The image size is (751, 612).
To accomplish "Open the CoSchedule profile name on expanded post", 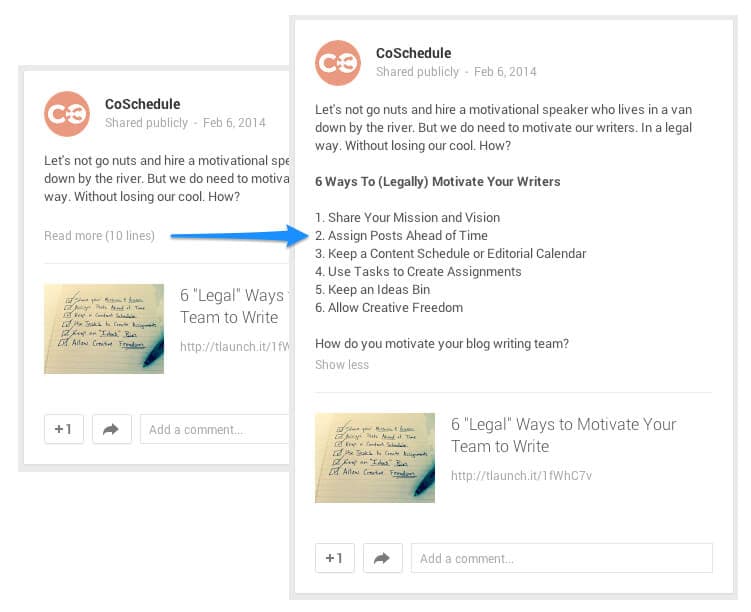I will pyautogui.click(x=413, y=53).
